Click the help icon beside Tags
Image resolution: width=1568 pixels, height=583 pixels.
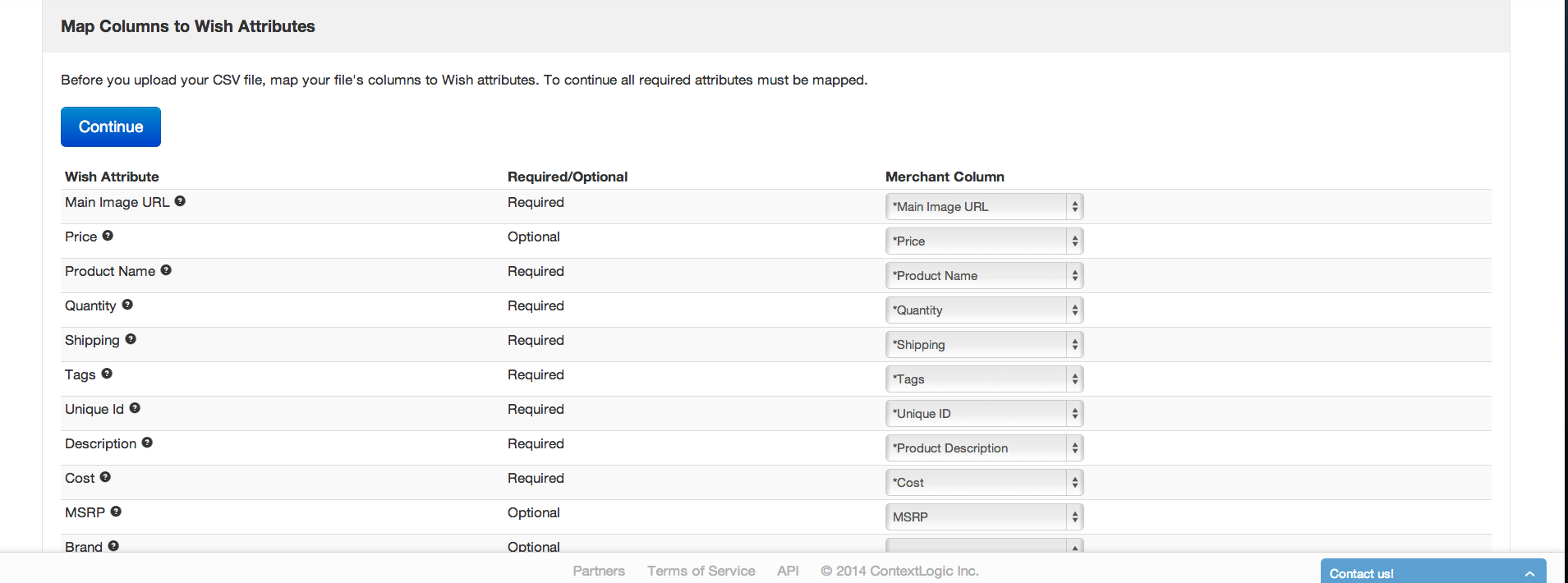(x=107, y=374)
